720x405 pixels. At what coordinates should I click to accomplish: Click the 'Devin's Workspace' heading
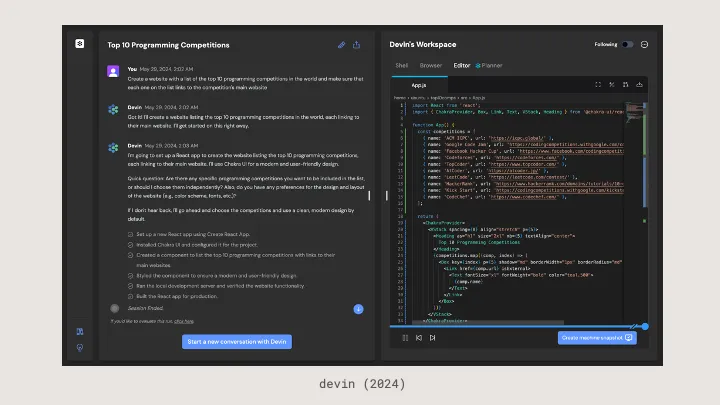[x=423, y=45]
